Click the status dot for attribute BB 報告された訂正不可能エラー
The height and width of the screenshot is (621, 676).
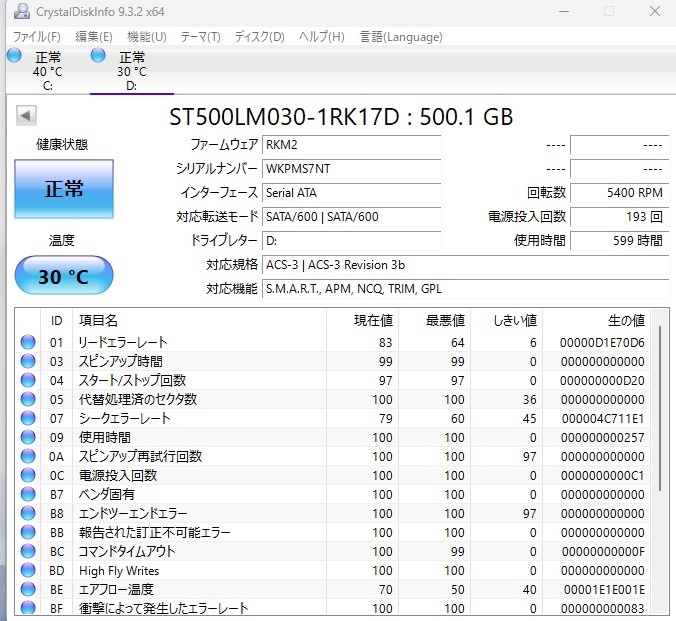click(x=28, y=532)
